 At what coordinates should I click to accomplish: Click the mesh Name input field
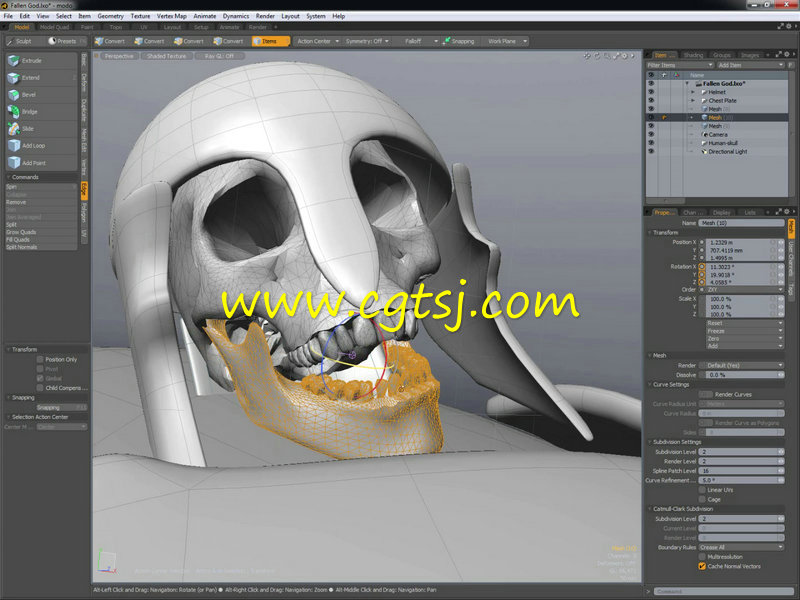(x=741, y=223)
